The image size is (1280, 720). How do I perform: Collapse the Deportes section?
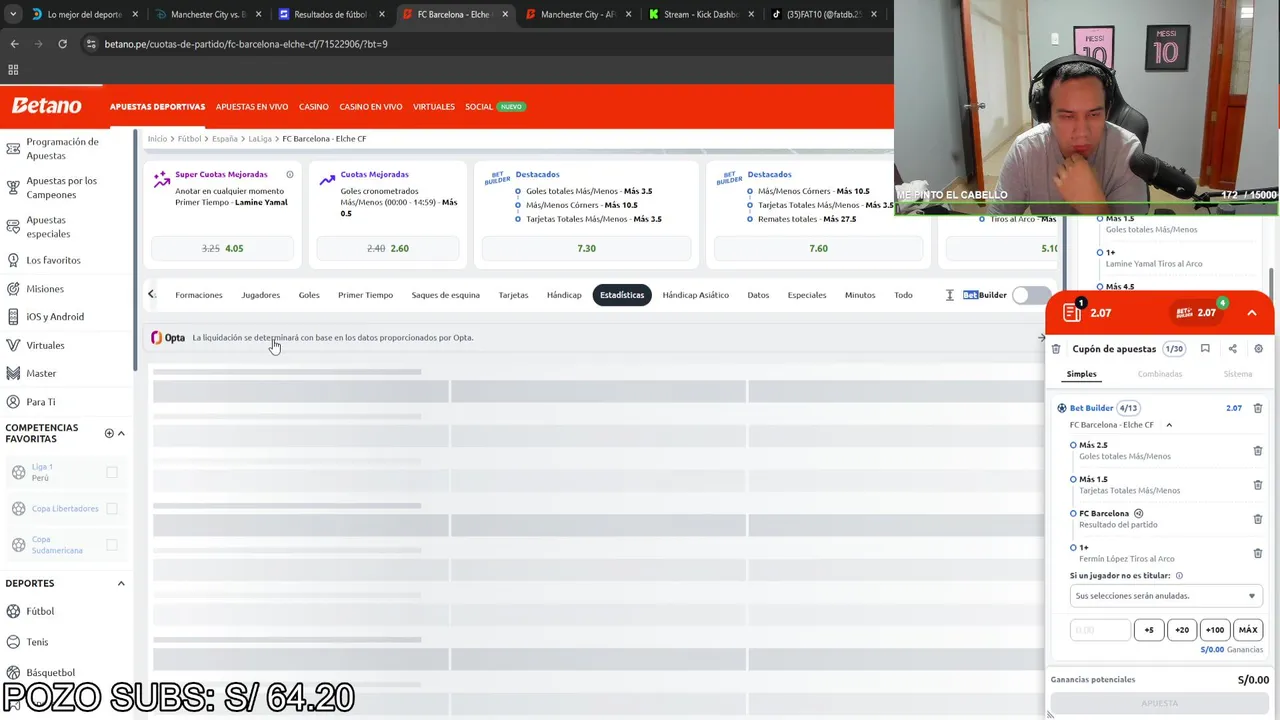pyautogui.click(x=121, y=583)
